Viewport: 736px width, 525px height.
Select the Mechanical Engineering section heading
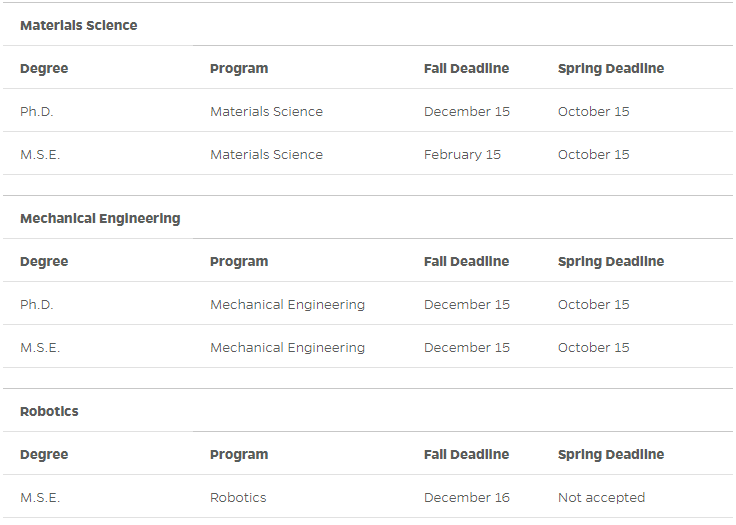coord(100,218)
